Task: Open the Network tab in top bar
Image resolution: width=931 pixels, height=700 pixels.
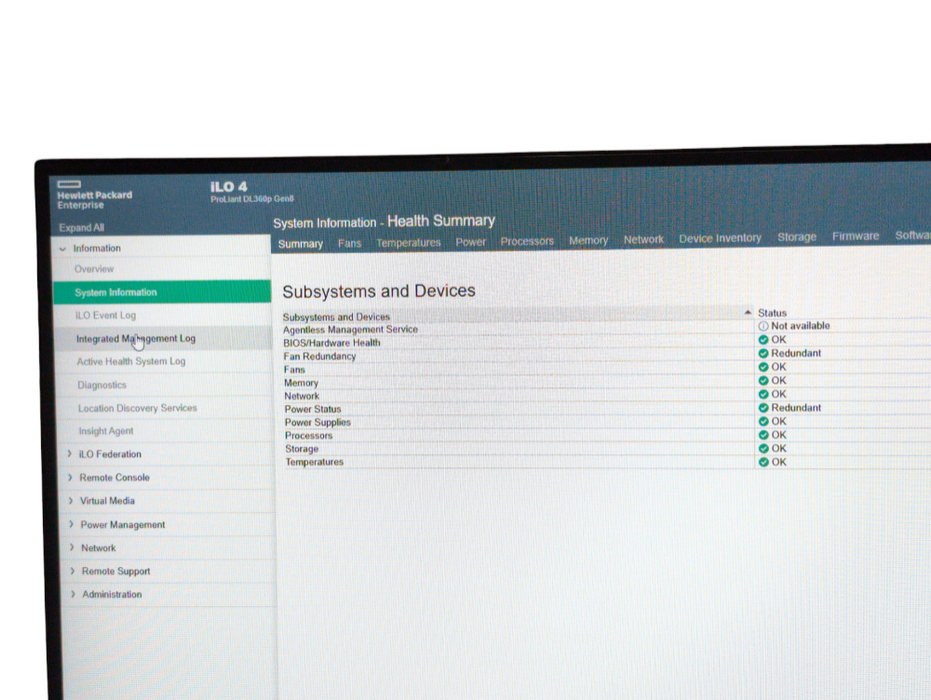Action: [x=644, y=239]
